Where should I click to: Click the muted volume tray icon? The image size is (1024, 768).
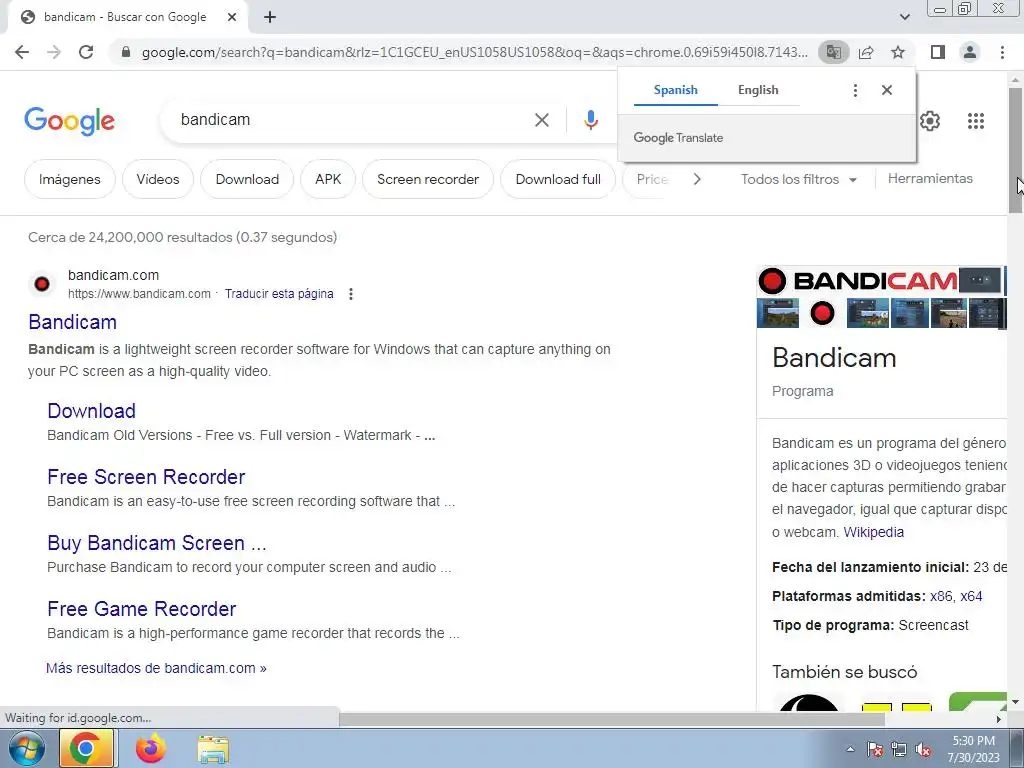(x=922, y=750)
